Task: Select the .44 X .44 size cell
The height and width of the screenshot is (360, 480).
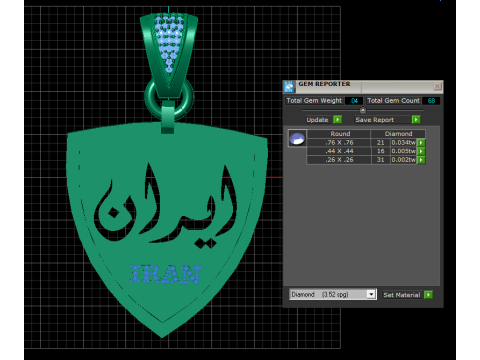Action: click(x=339, y=151)
